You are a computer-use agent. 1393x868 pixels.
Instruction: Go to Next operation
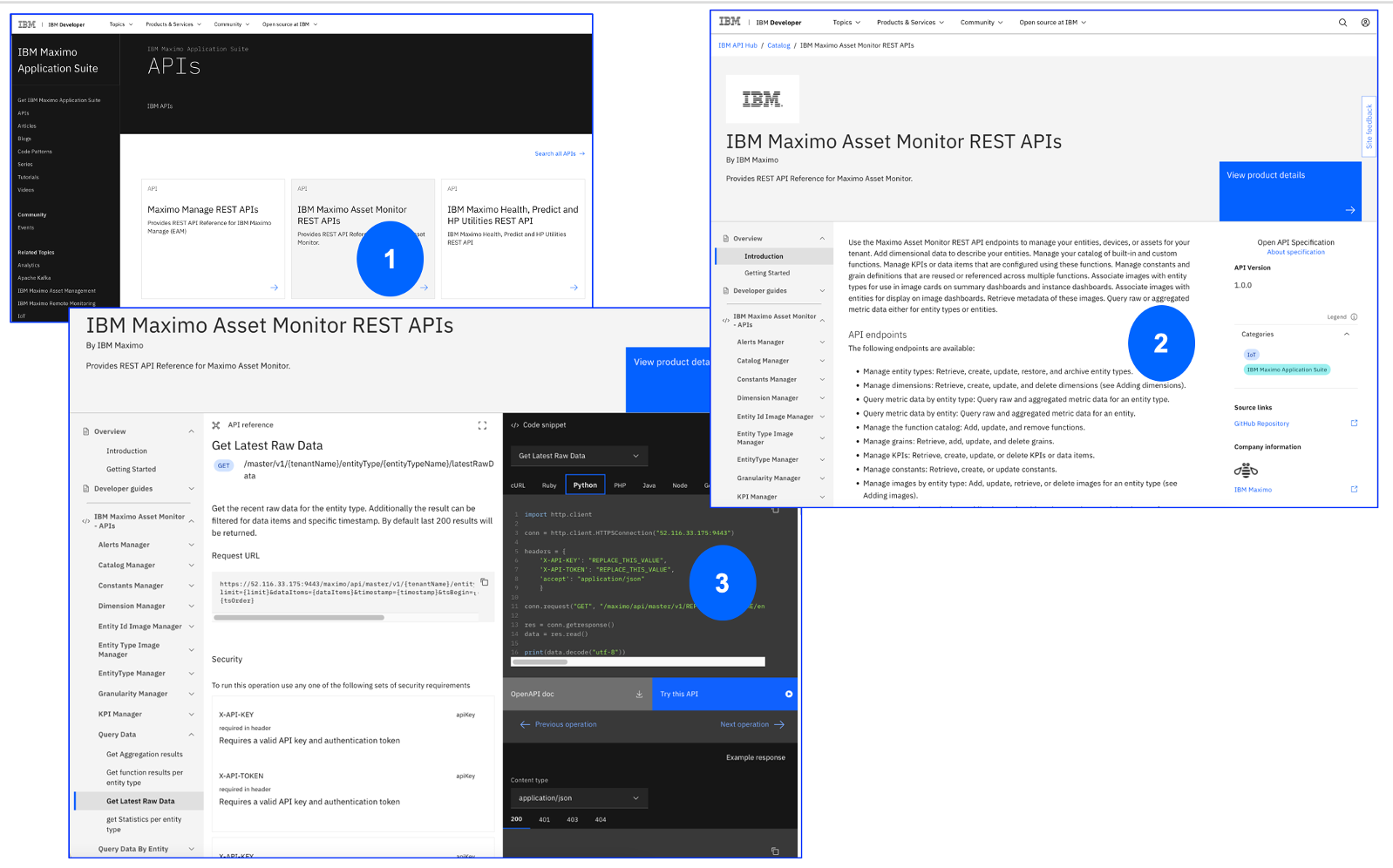(x=751, y=725)
